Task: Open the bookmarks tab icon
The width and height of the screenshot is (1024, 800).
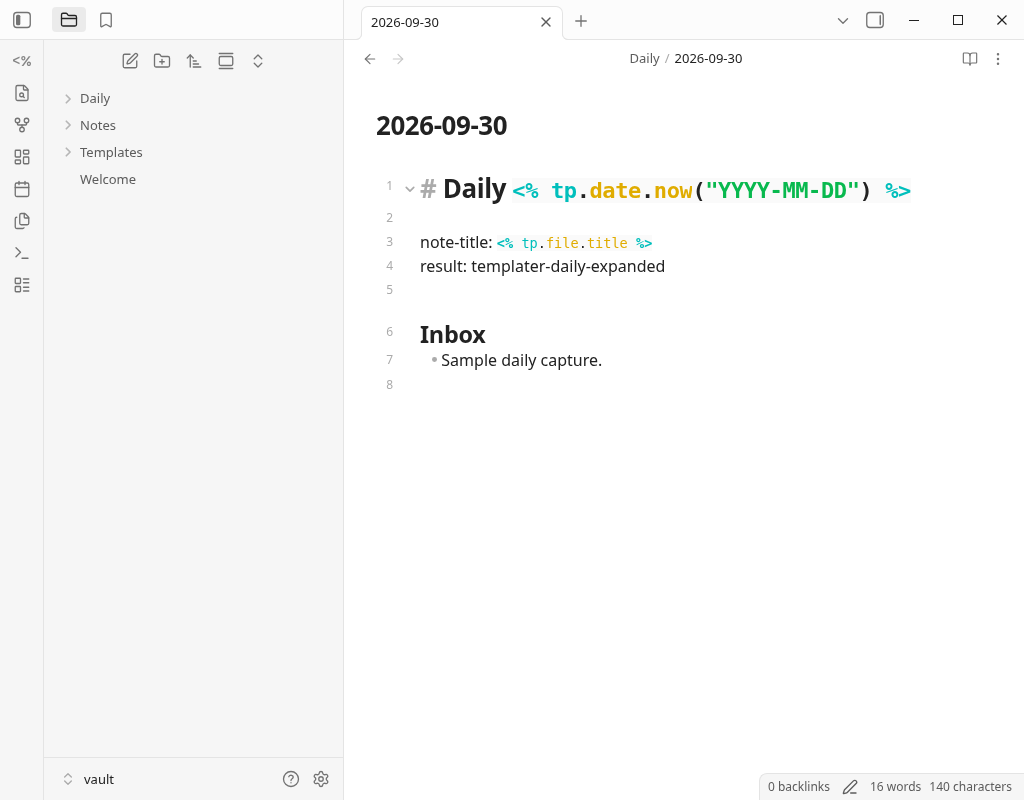Action: pyautogui.click(x=106, y=20)
